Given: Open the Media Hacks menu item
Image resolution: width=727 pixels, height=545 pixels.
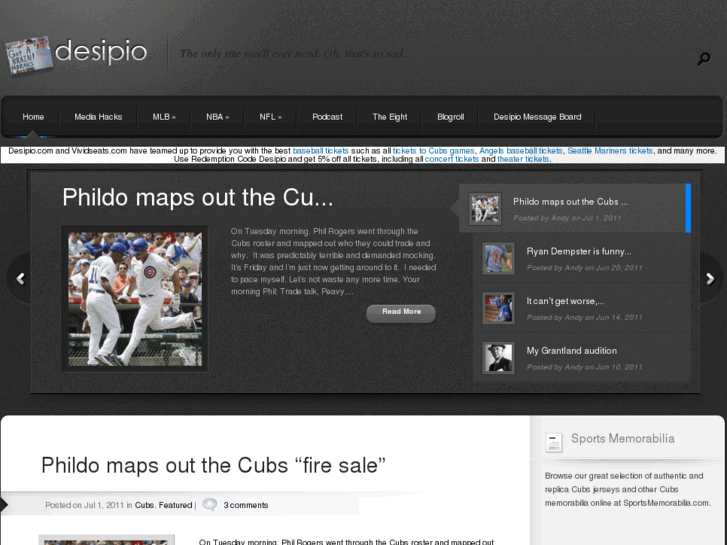Looking at the screenshot, I should tap(98, 117).
